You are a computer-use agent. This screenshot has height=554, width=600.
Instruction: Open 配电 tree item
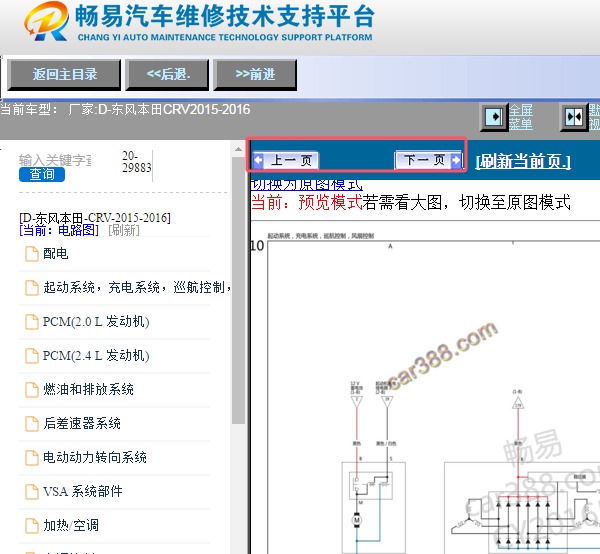55,253
